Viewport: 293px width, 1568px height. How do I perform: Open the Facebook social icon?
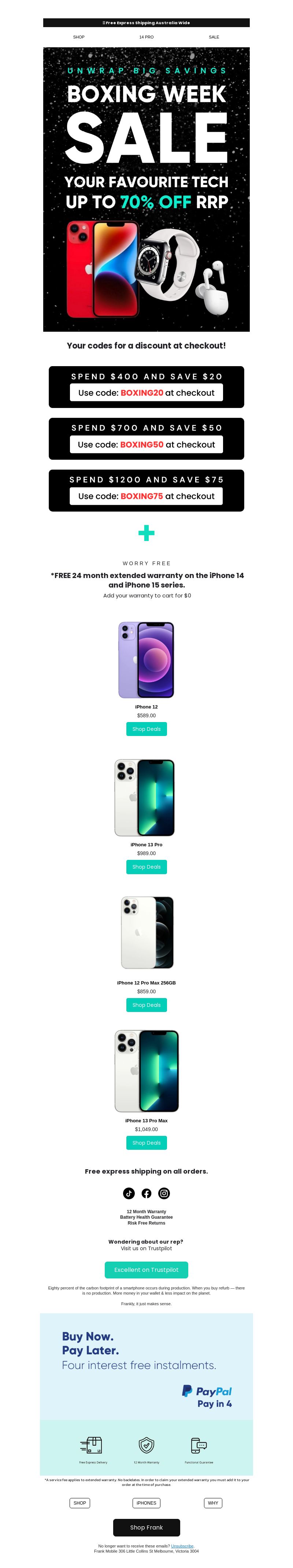click(x=146, y=1193)
